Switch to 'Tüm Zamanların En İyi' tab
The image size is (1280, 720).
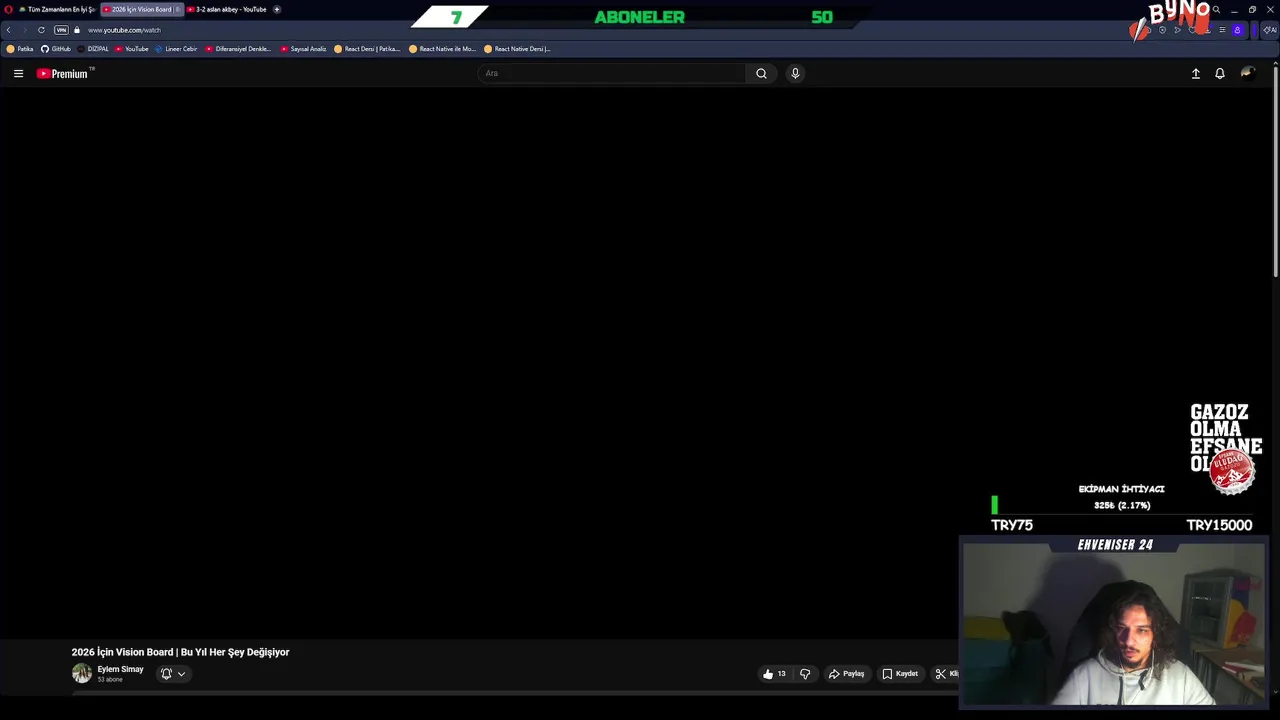(x=56, y=9)
